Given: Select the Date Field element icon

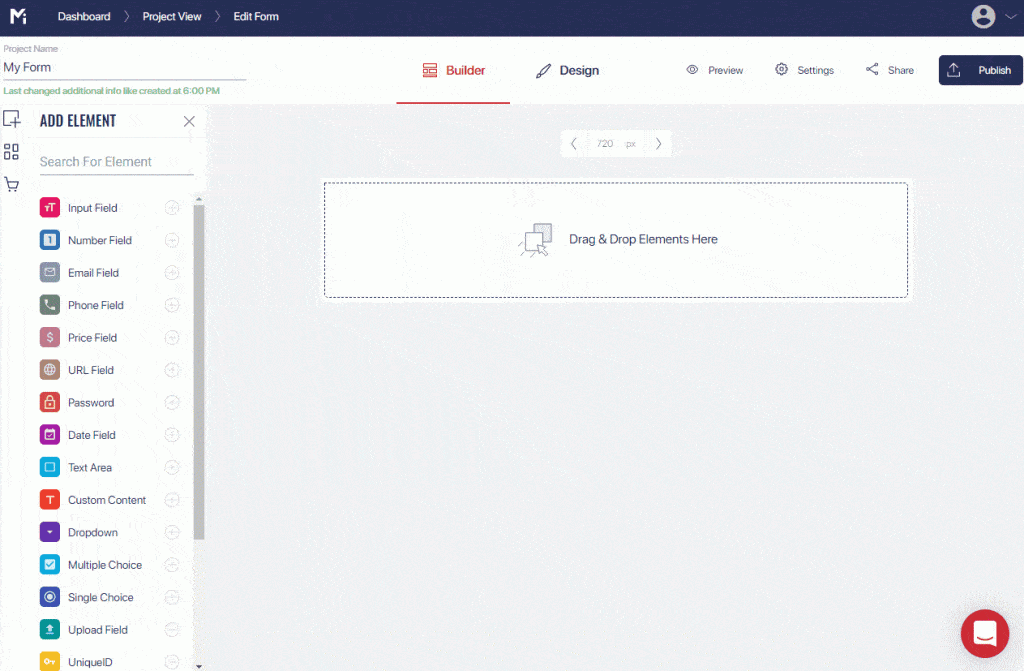Looking at the screenshot, I should 50,434.
